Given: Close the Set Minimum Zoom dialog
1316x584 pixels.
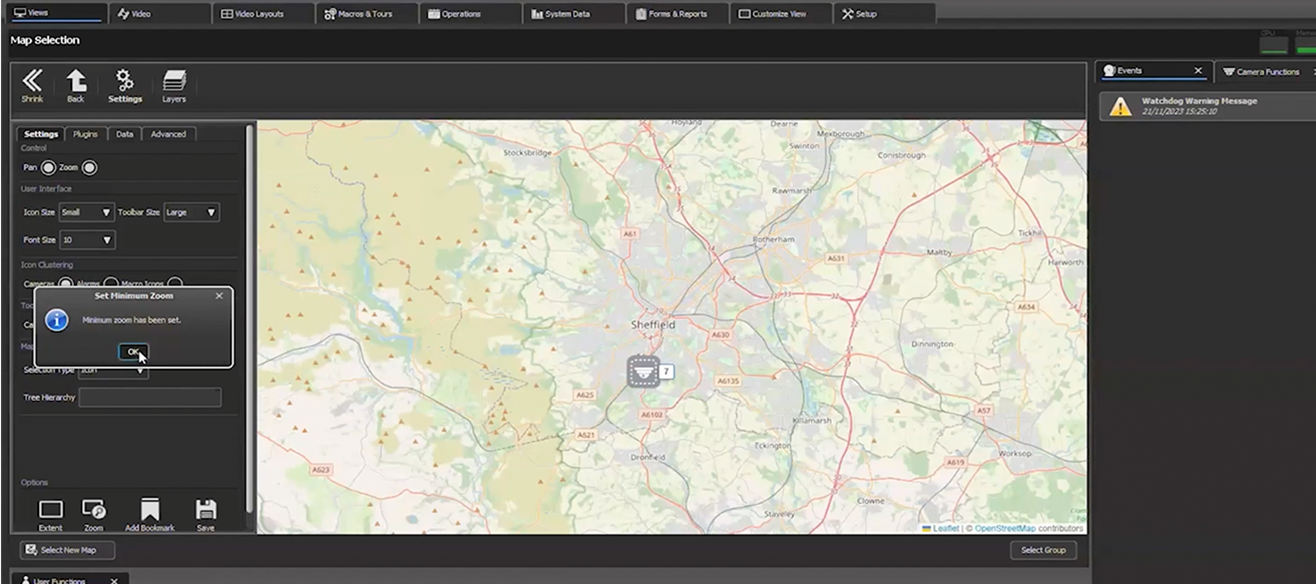Looking at the screenshot, I should tap(219, 296).
